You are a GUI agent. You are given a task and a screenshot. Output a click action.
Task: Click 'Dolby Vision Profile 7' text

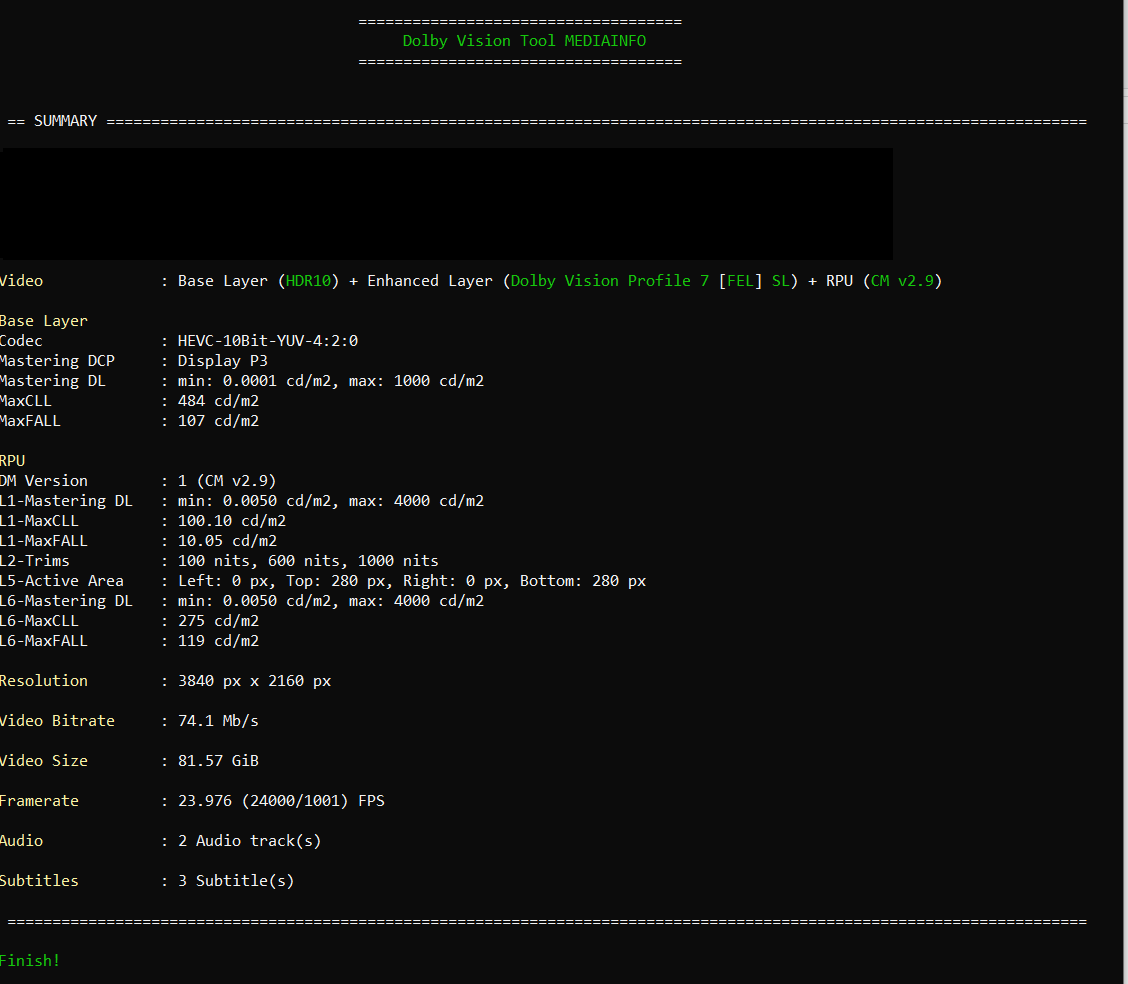coord(609,281)
